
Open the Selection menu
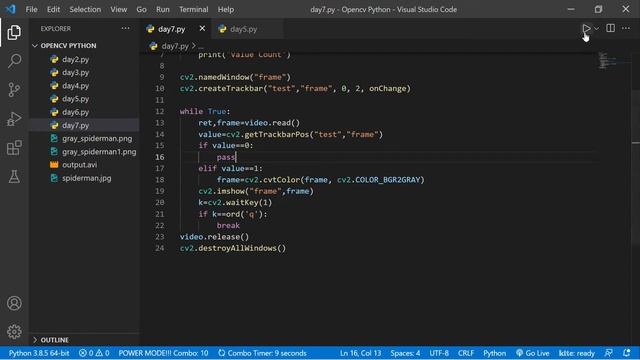pyautogui.click(x=85, y=9)
